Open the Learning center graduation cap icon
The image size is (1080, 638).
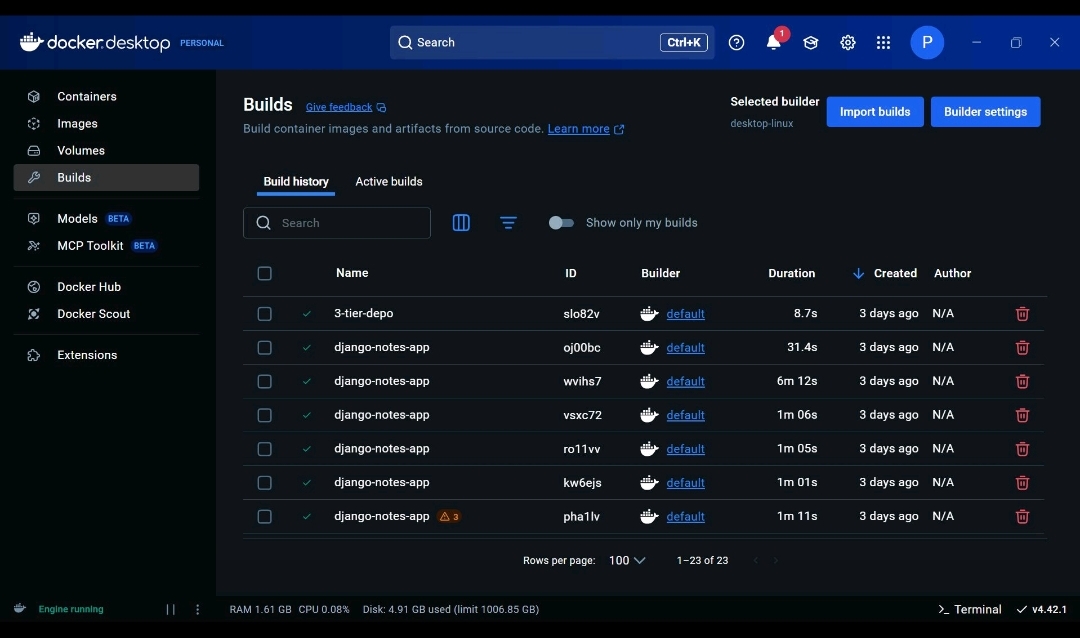point(810,43)
